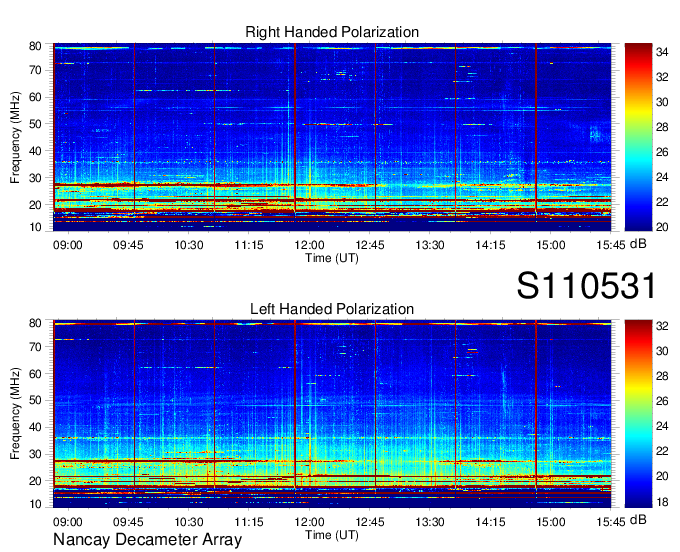Click 80 MHz tick on Right Handed plot
680x552 pixels.
[x=35, y=46]
